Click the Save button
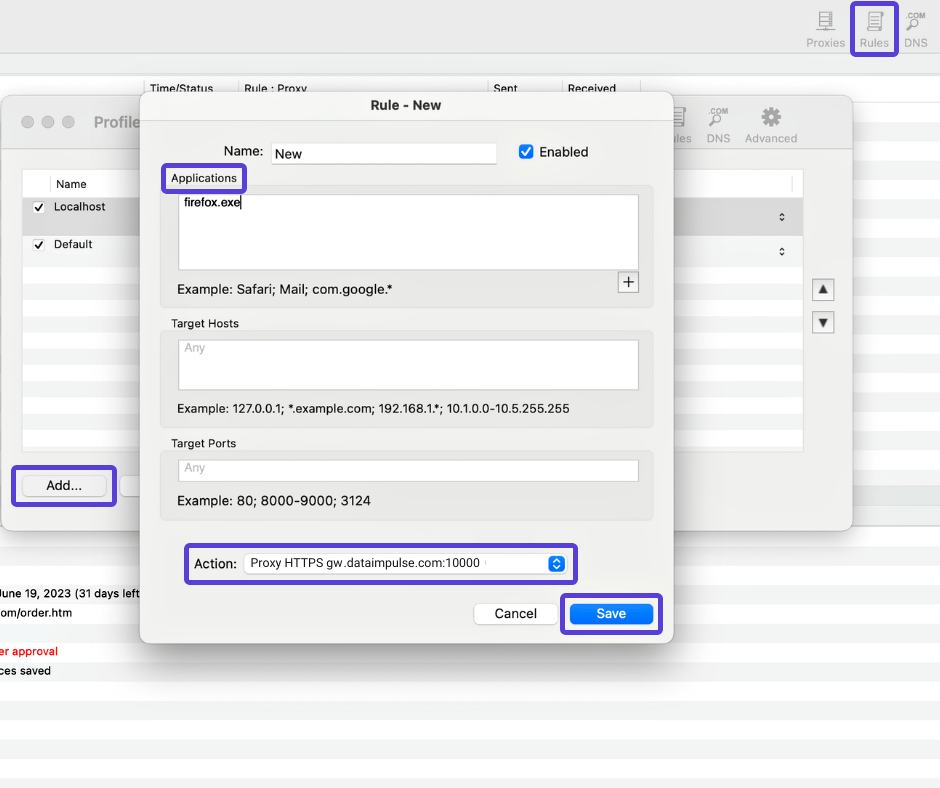 (x=611, y=613)
